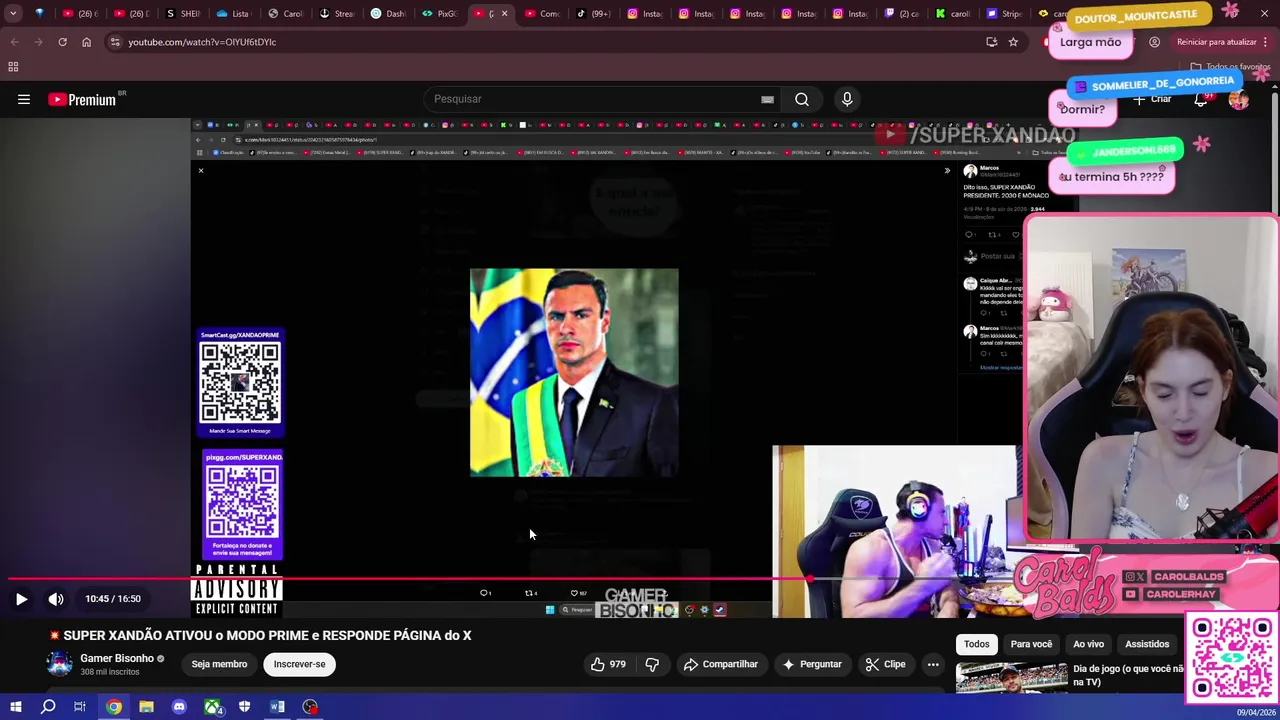Click Compartilhar share button
The width and height of the screenshot is (1280, 720).
[721, 664]
